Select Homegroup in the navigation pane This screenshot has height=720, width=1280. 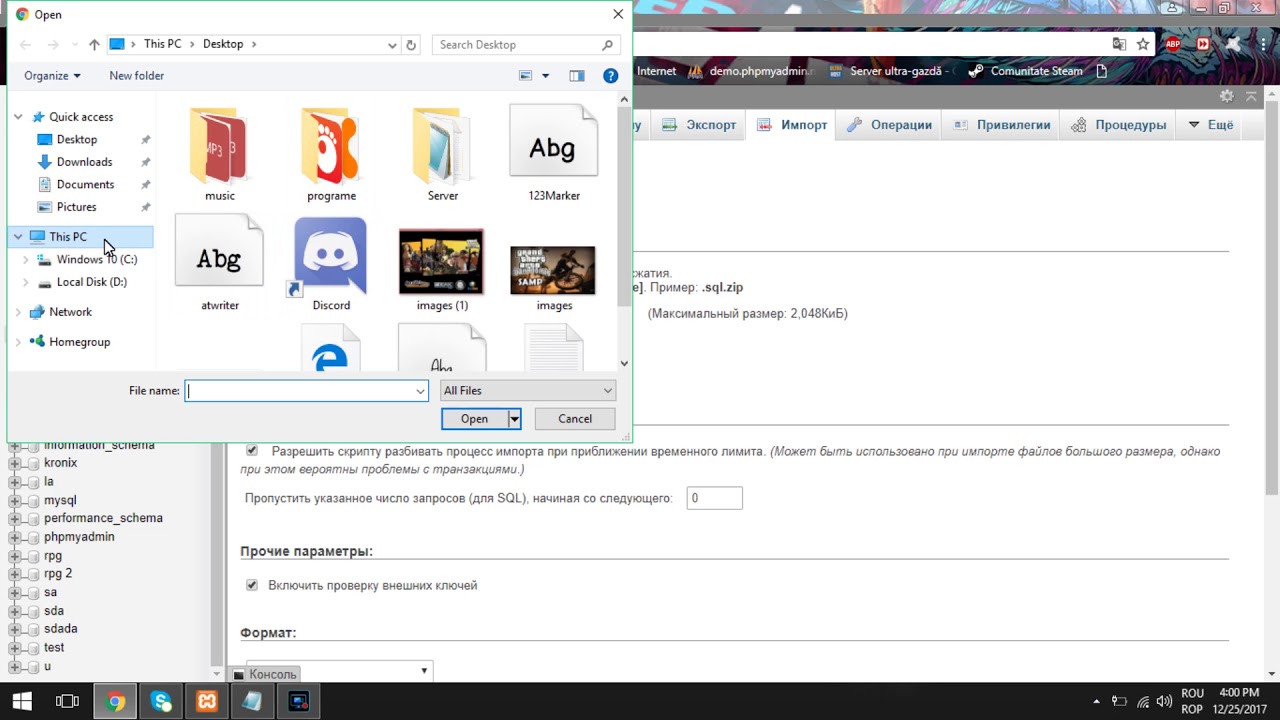79,342
